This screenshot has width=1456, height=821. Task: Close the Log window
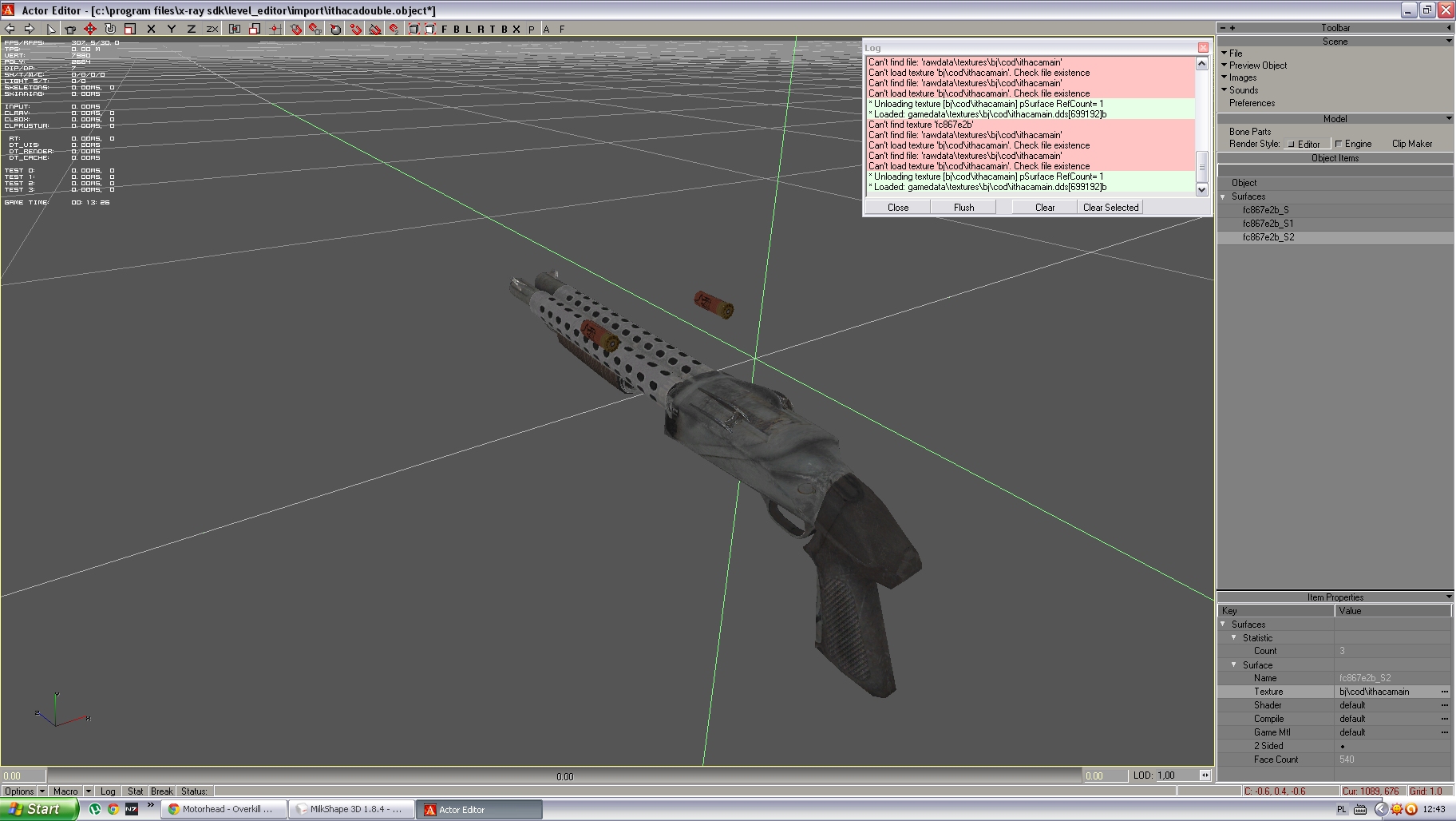point(1203,48)
